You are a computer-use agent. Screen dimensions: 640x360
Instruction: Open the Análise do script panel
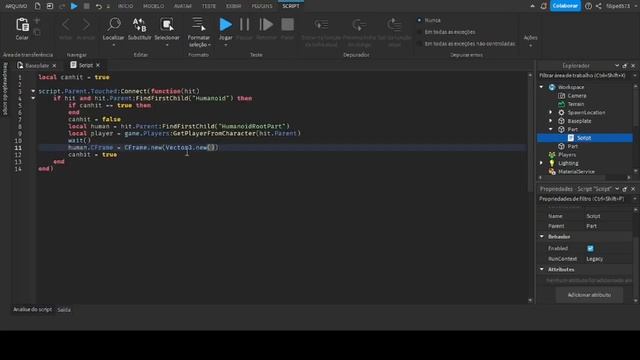(x=32, y=309)
